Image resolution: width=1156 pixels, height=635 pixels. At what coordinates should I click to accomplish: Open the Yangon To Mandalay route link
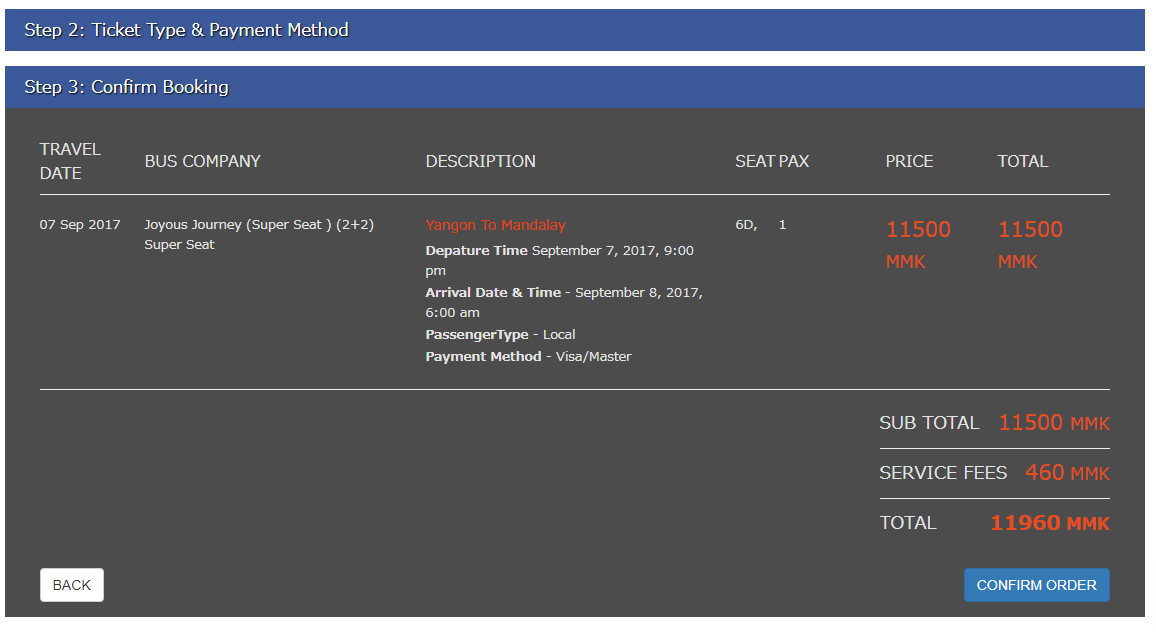[495, 225]
